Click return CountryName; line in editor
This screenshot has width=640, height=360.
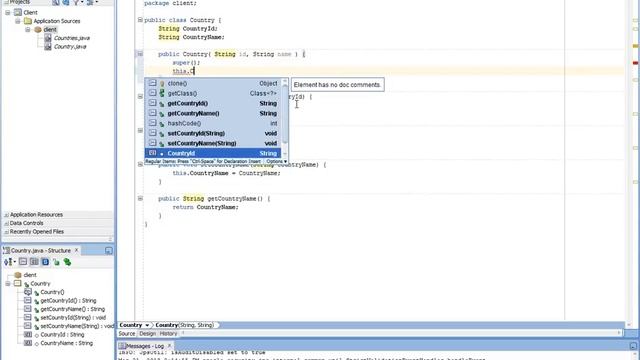click(205, 207)
